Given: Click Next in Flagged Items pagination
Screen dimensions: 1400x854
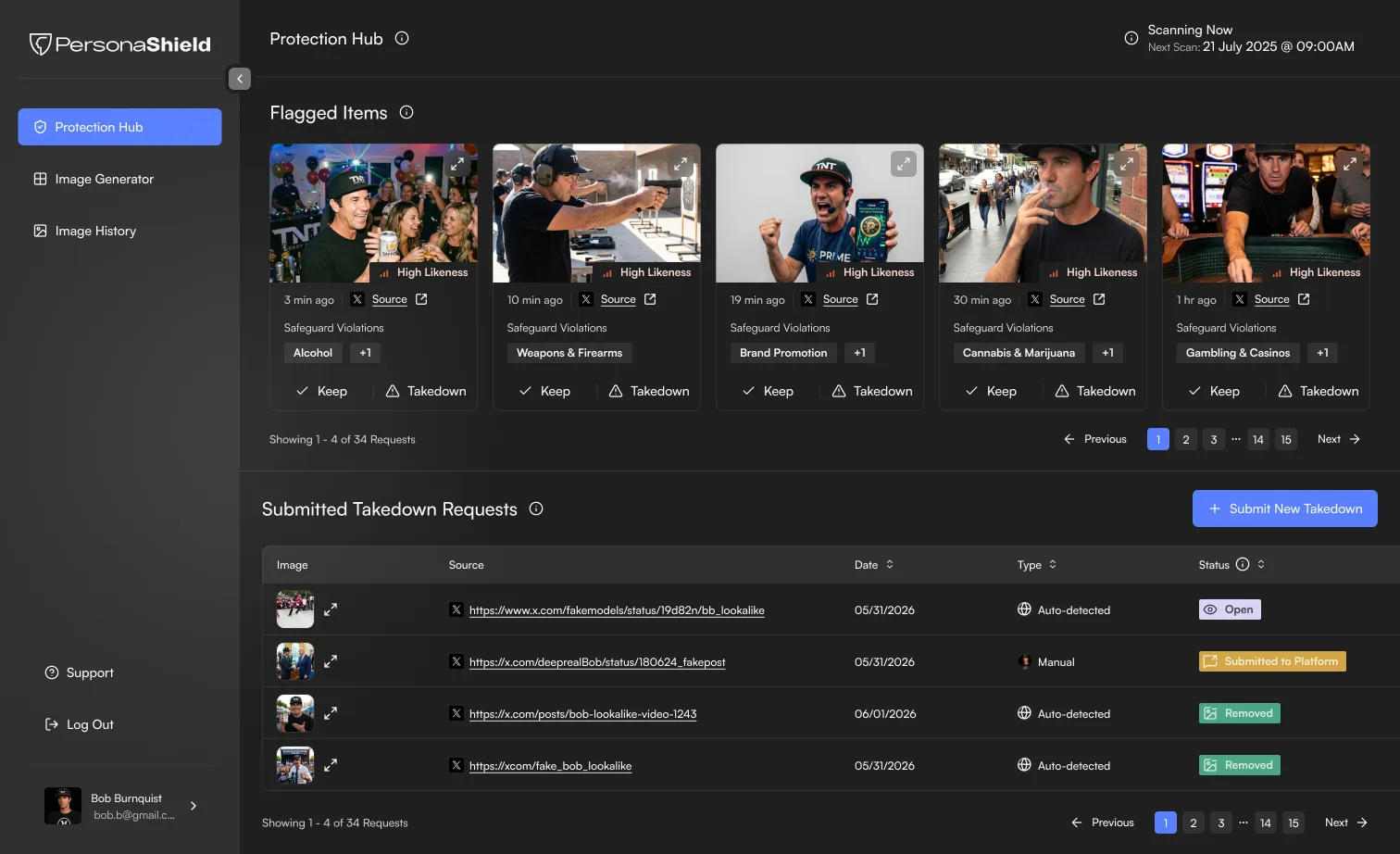Looking at the screenshot, I should pos(1339,439).
